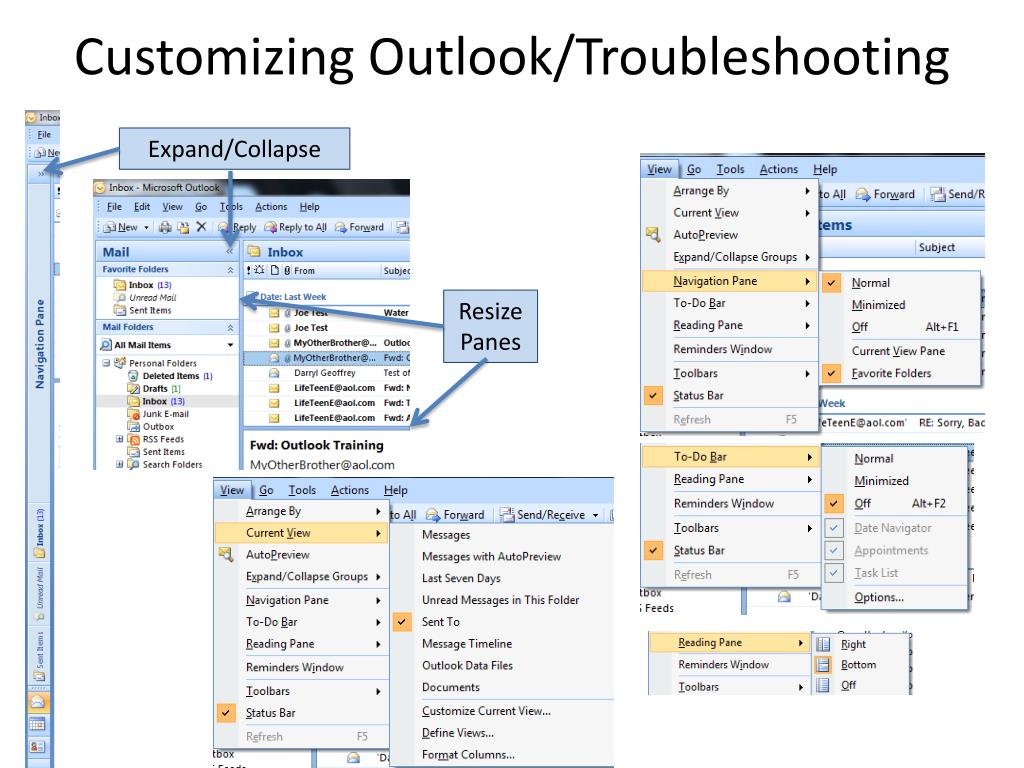The width and height of the screenshot is (1024, 768).
Task: Collapse the Personal Folders tree node
Action: pos(106,362)
